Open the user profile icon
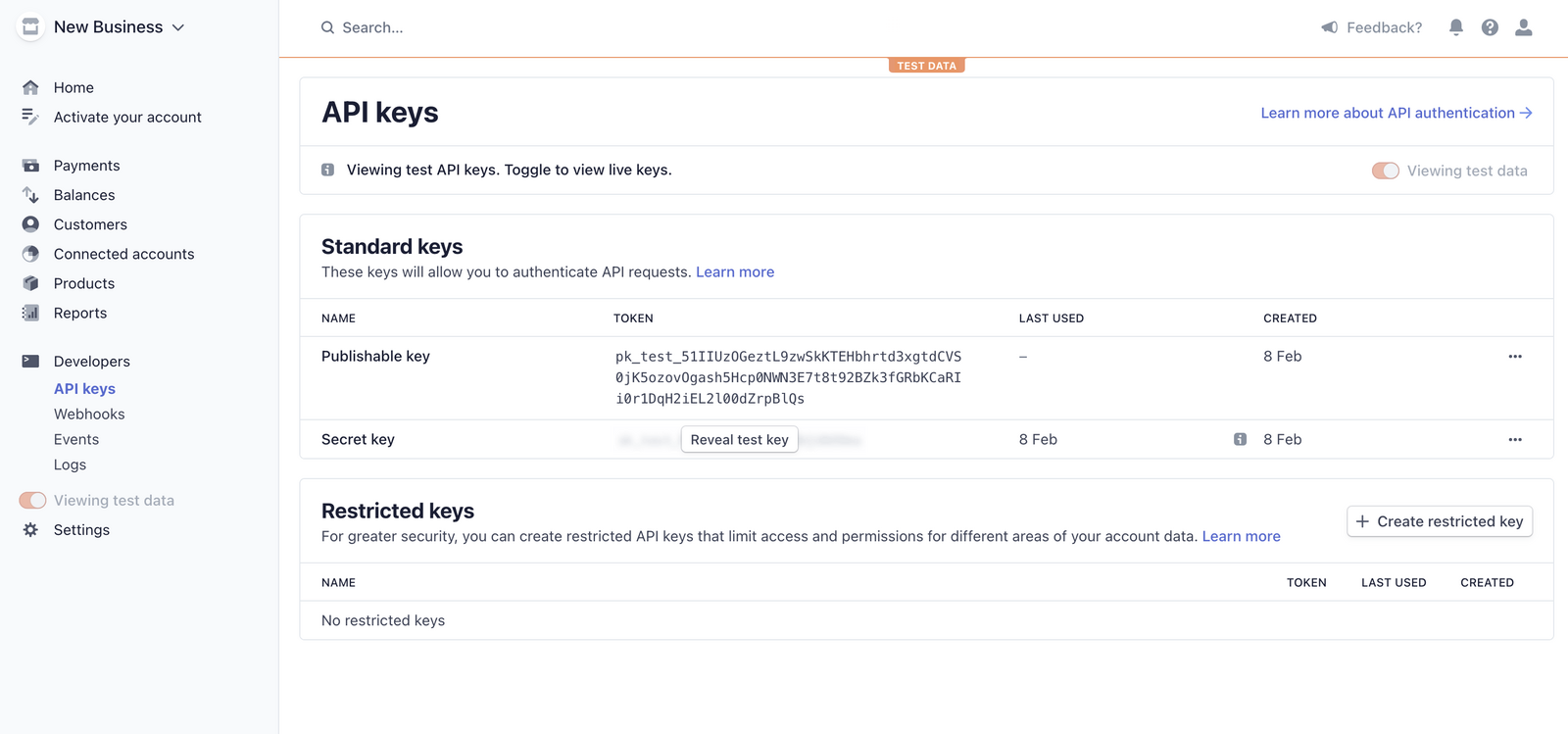This screenshot has height=734, width=1568. [x=1523, y=27]
